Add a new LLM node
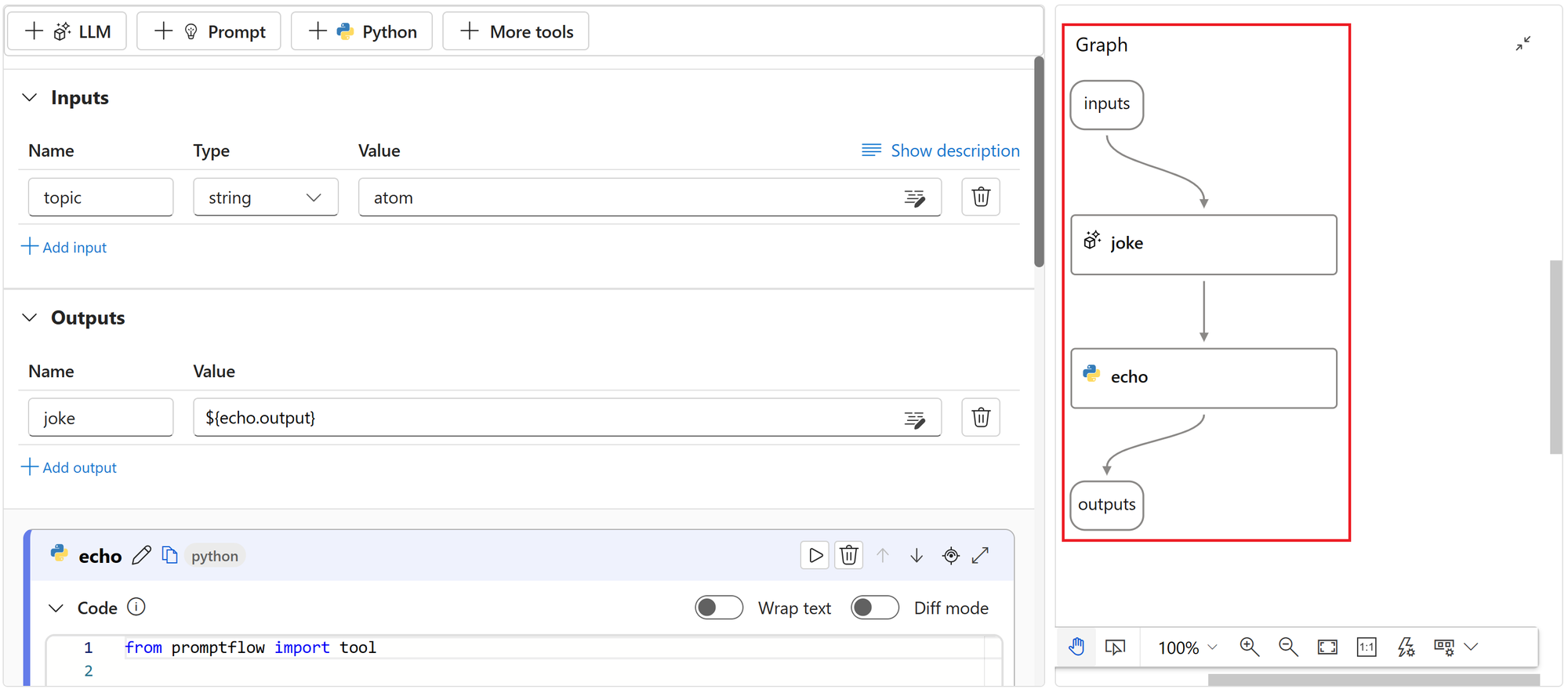Screen dimensions: 1568x693 click(67, 32)
